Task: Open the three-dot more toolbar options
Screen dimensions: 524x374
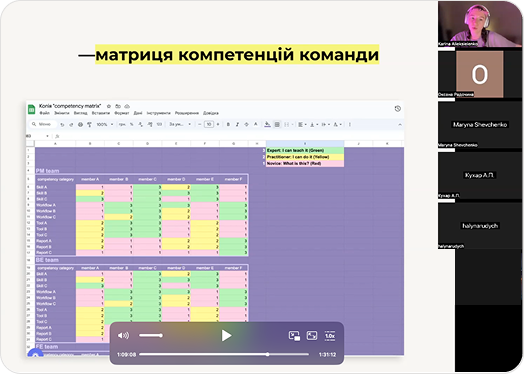Action: coord(350,124)
